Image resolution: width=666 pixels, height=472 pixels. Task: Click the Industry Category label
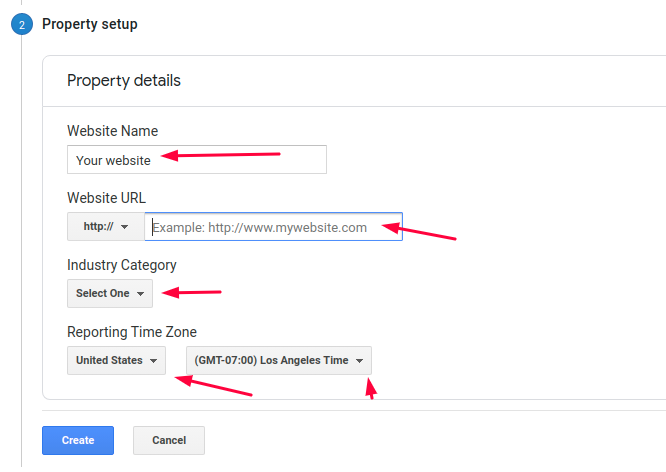122,265
